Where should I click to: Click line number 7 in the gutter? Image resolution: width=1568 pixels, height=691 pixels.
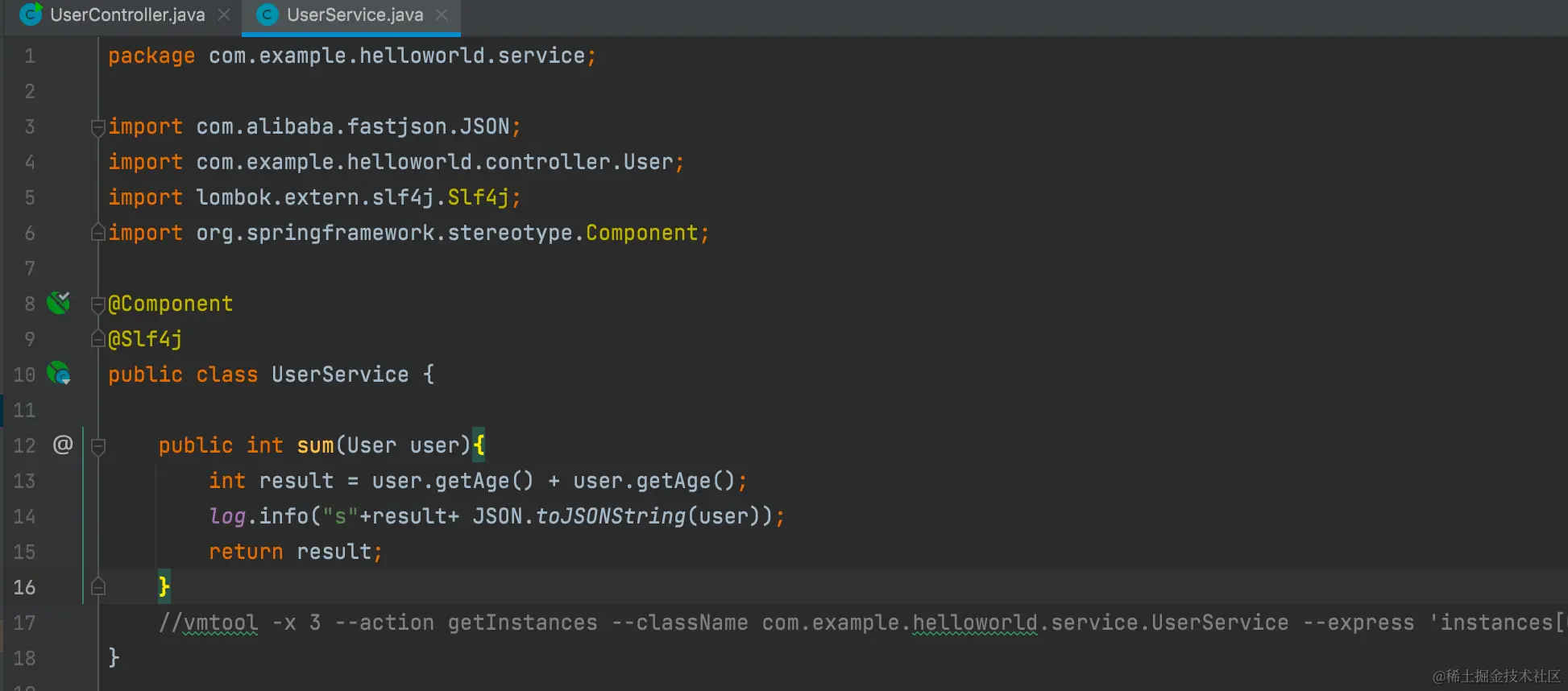pos(30,268)
